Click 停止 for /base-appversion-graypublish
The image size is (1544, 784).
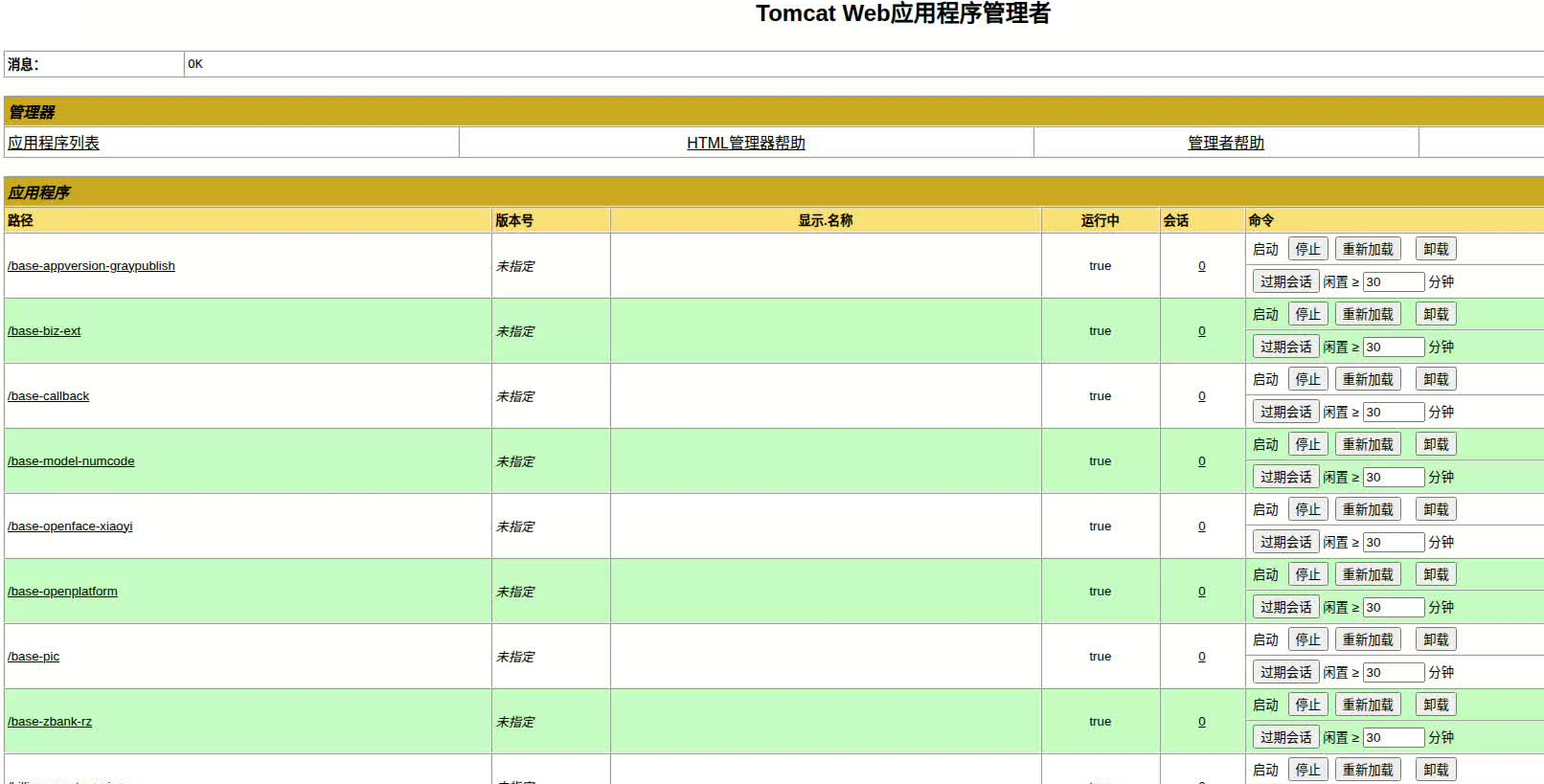(1308, 249)
